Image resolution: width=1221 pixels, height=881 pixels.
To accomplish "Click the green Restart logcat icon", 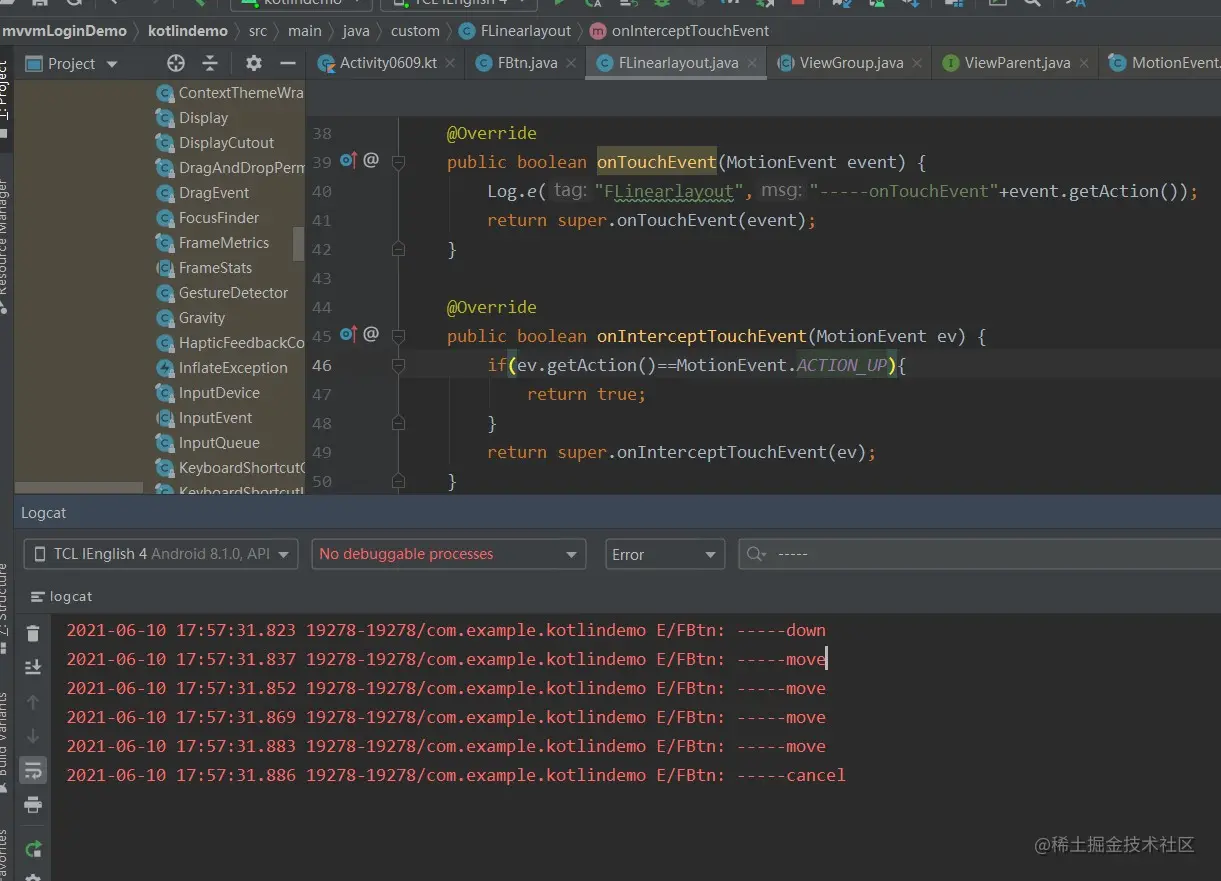I will point(33,849).
